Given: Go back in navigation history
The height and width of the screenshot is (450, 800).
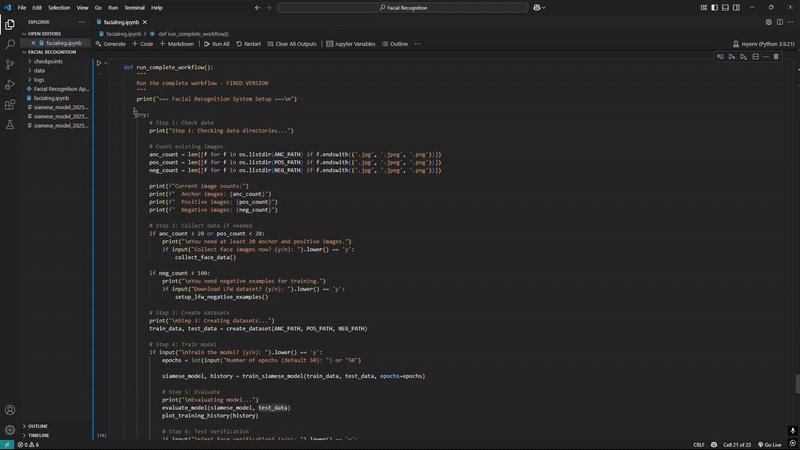Looking at the screenshot, I should (257, 8).
